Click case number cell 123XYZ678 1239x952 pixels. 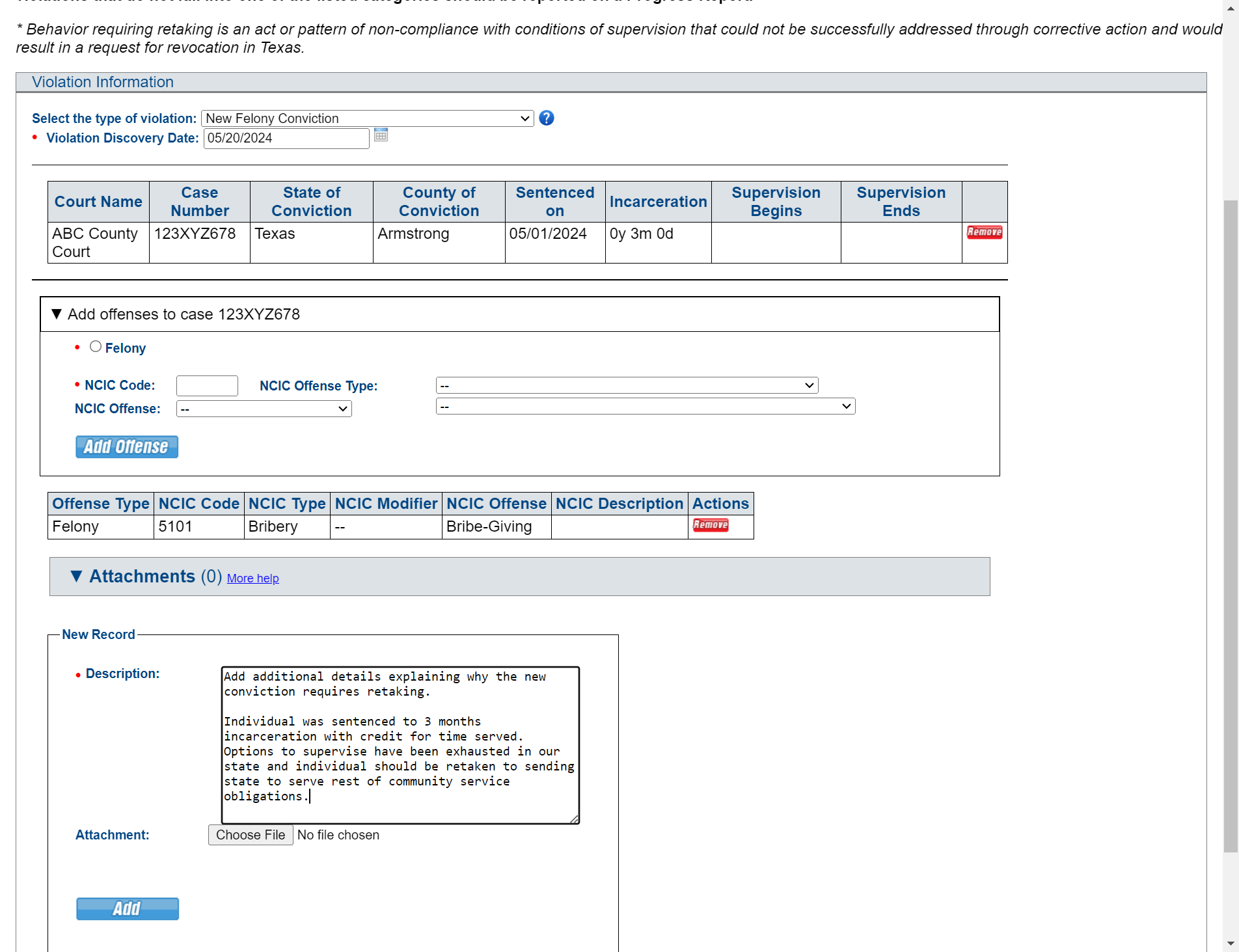click(200, 243)
